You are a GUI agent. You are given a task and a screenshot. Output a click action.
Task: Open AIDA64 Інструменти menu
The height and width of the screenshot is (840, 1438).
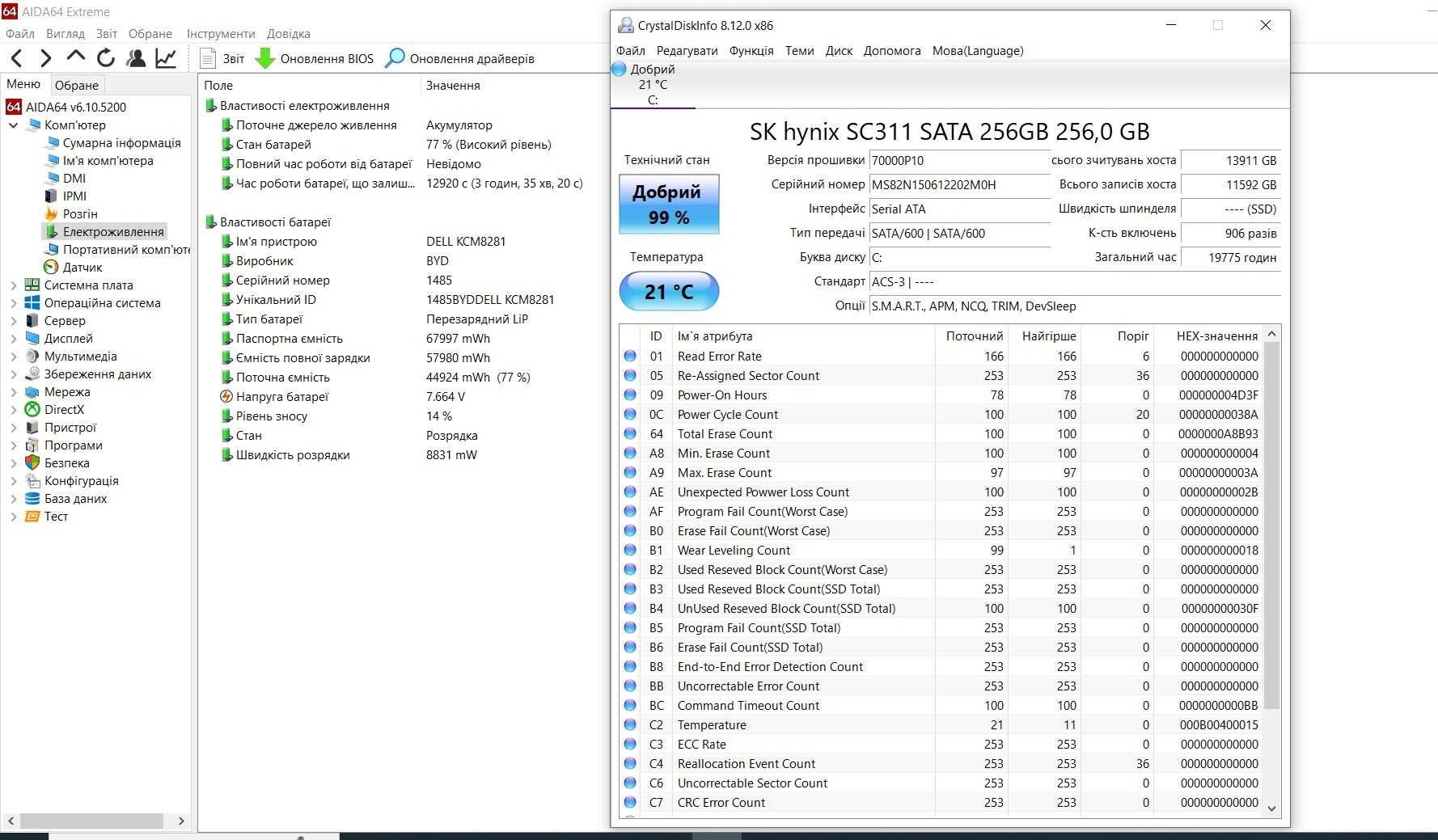221,33
